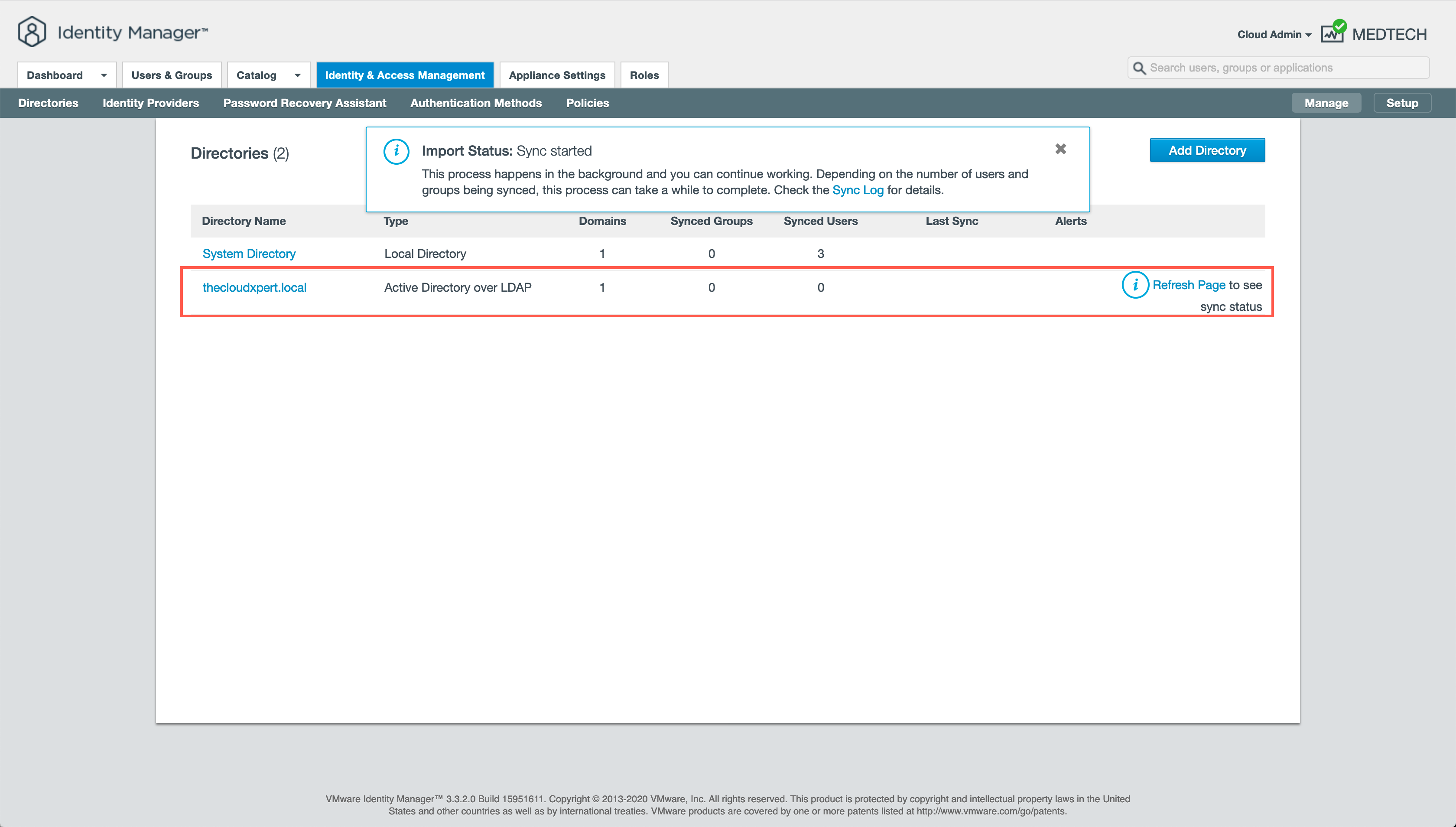Open the Appliance Settings tab
Image resolution: width=1456 pixels, height=827 pixels.
pos(556,75)
